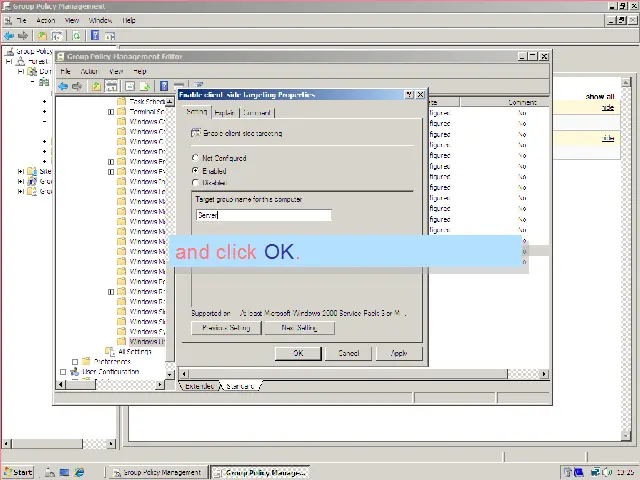Click Up one level icon in Group Policy Management toolbar
Screen dimensions: 640x480
pos(42,36)
